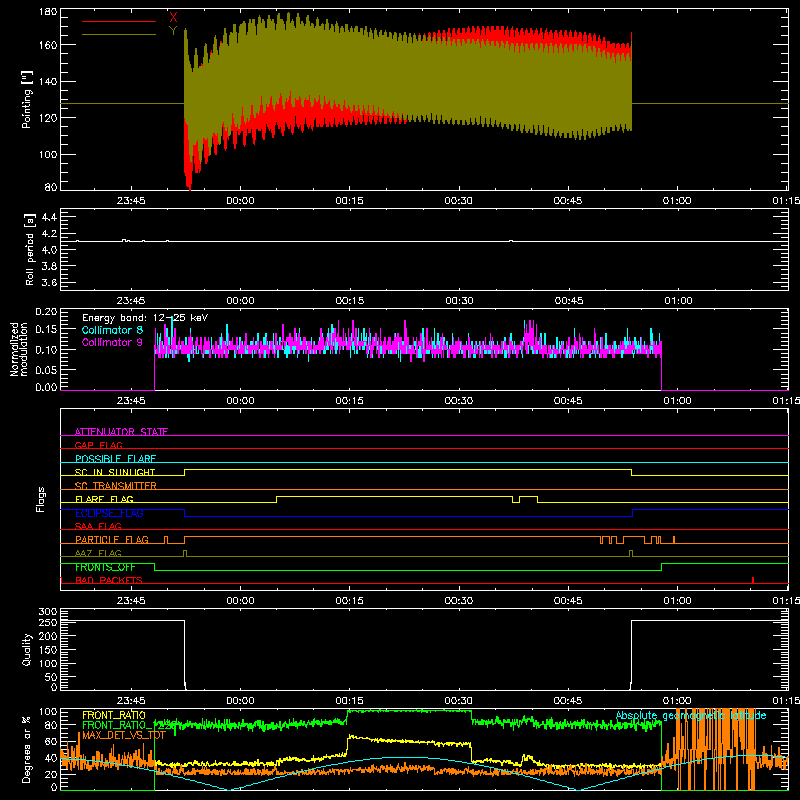Click the Collimator 9 legend label
The height and width of the screenshot is (800, 800).
(x=112, y=342)
